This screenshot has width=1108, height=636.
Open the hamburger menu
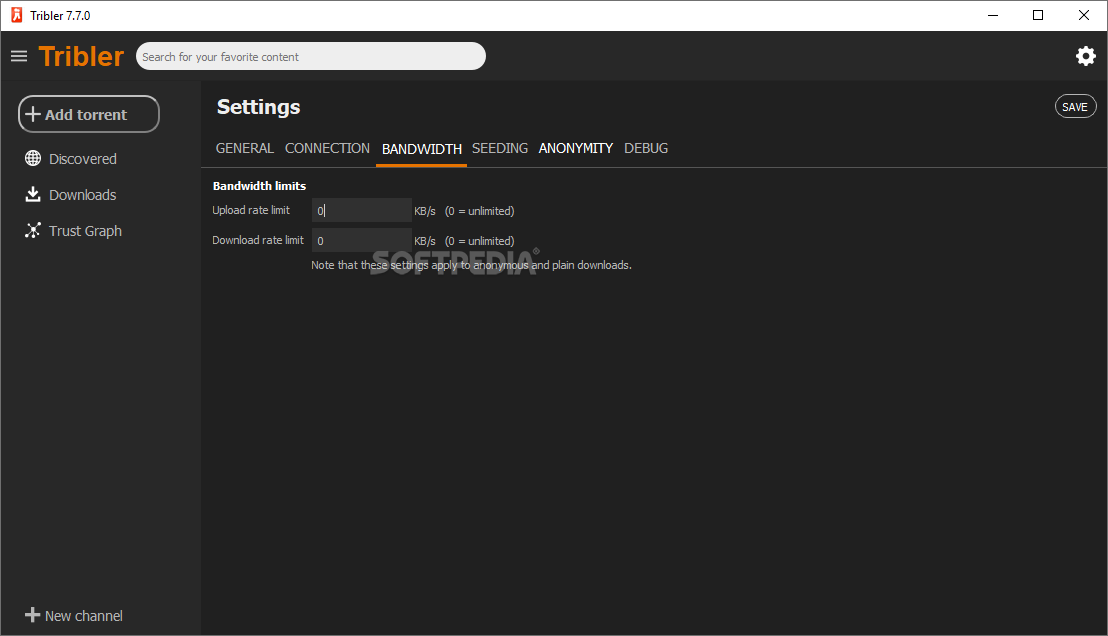[19, 56]
